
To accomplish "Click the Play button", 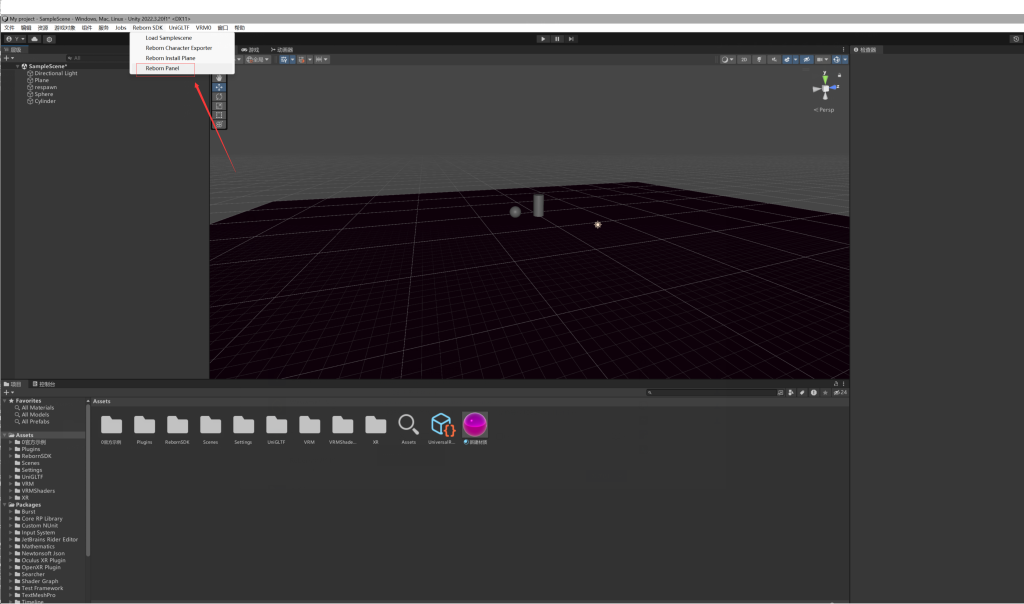I will pos(543,39).
